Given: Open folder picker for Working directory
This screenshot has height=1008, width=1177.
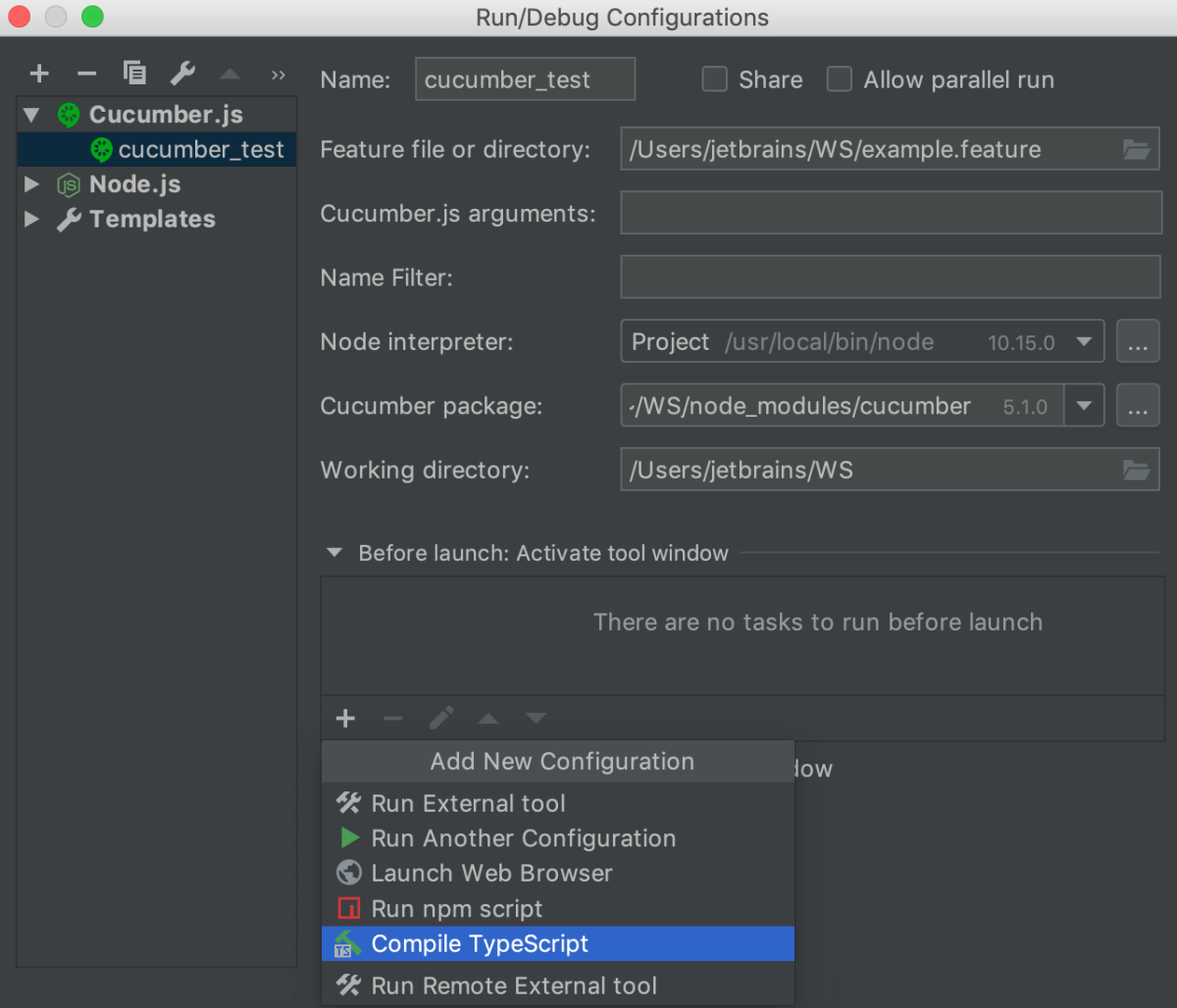Looking at the screenshot, I should pos(1136,469).
